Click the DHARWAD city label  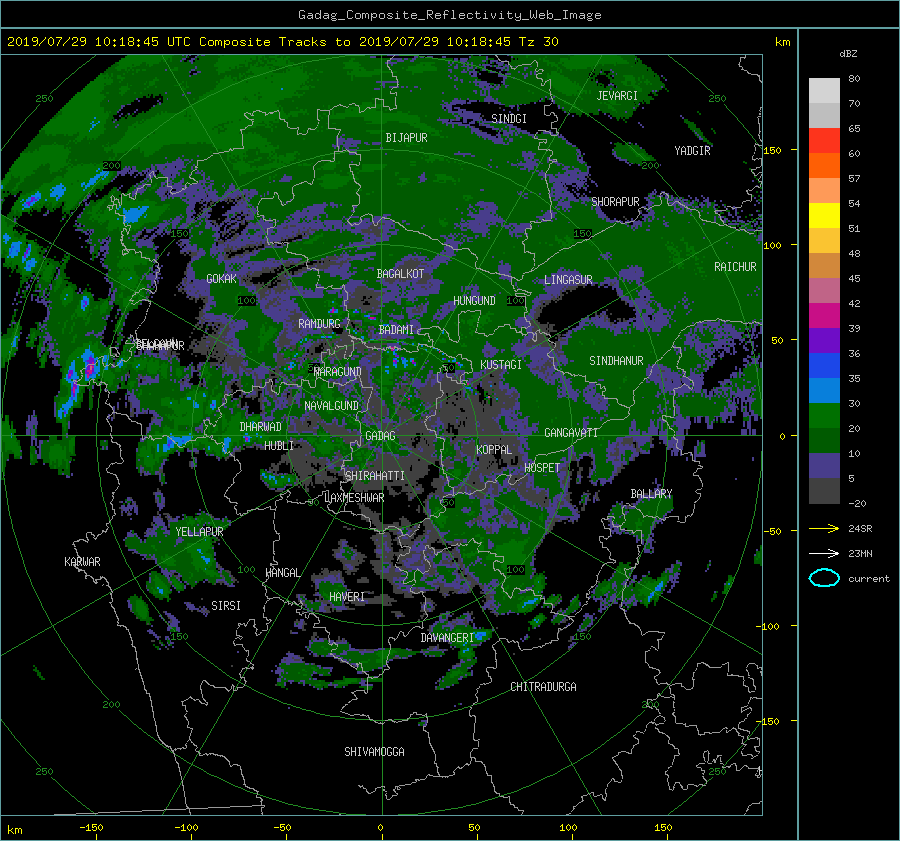[260, 427]
